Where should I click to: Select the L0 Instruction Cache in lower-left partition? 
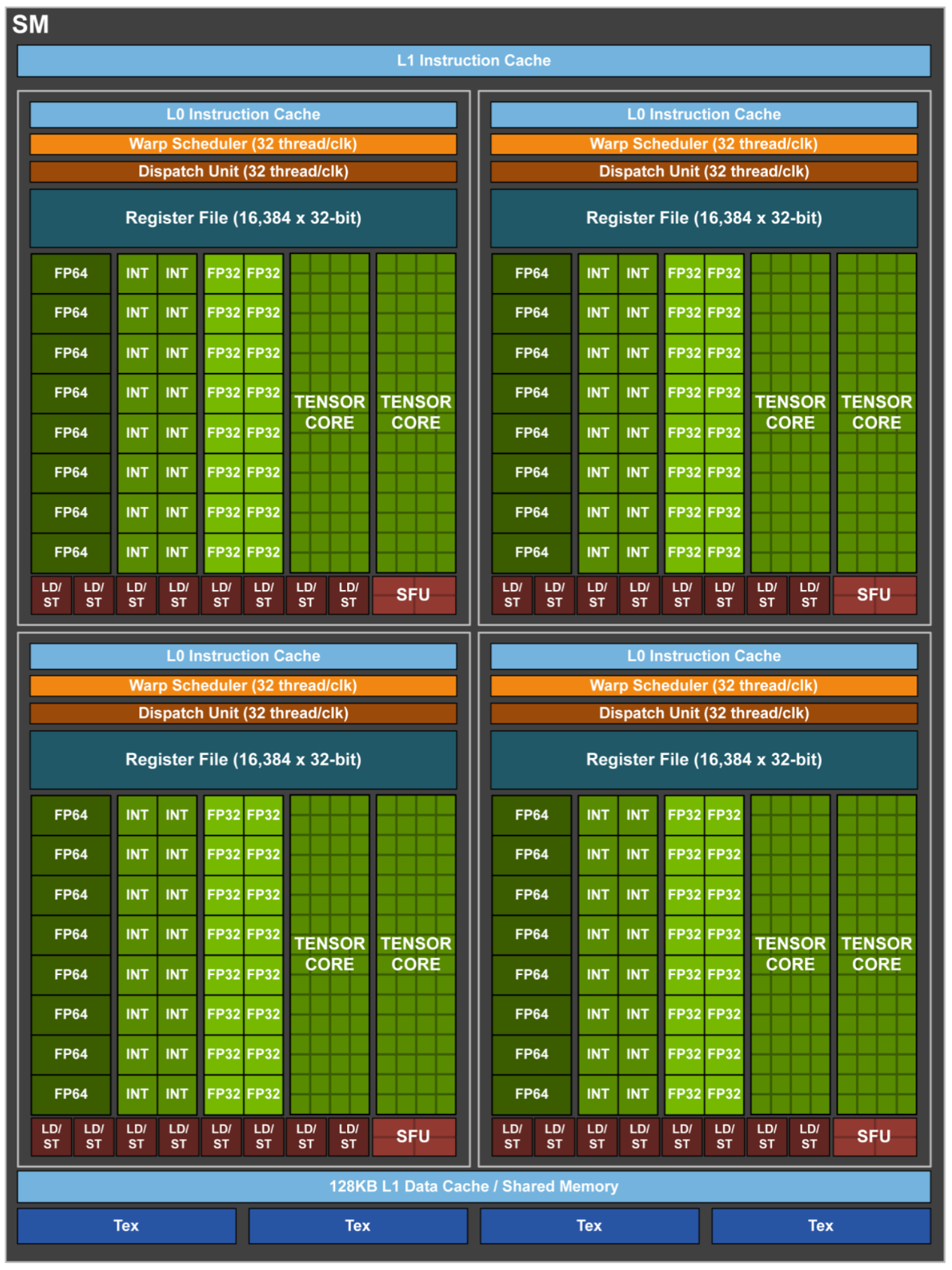pyautogui.click(x=243, y=656)
